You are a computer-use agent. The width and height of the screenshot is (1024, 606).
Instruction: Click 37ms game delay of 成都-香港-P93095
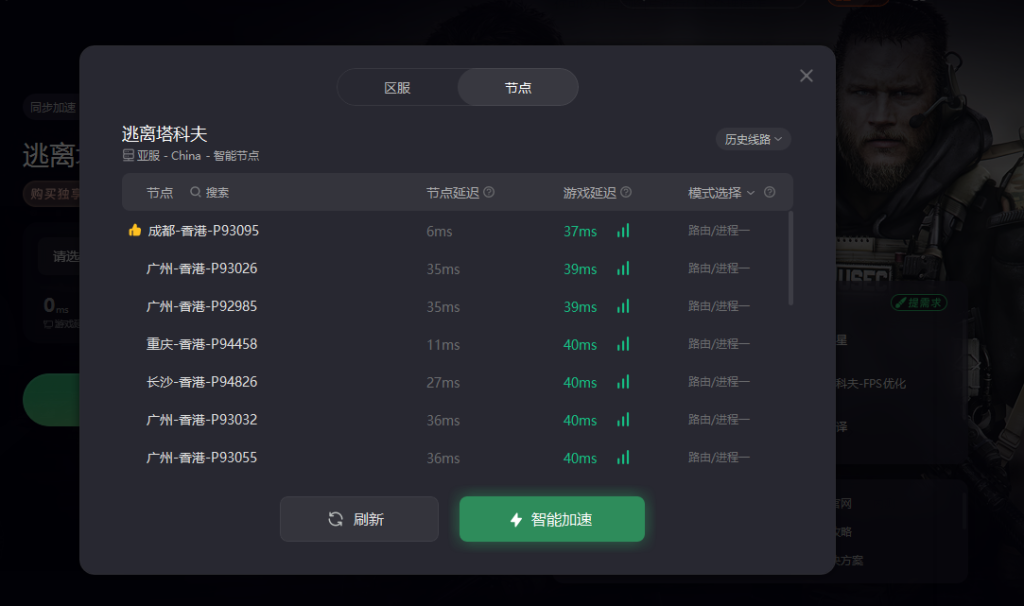[x=580, y=231]
